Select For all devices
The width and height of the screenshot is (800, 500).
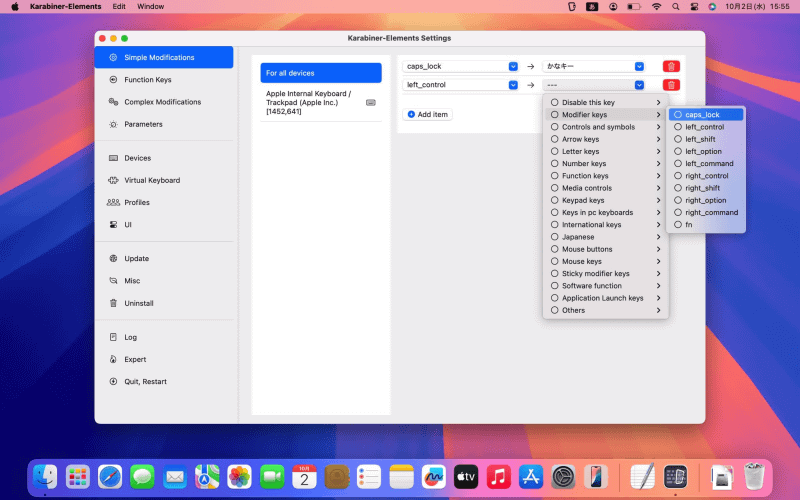pos(321,73)
